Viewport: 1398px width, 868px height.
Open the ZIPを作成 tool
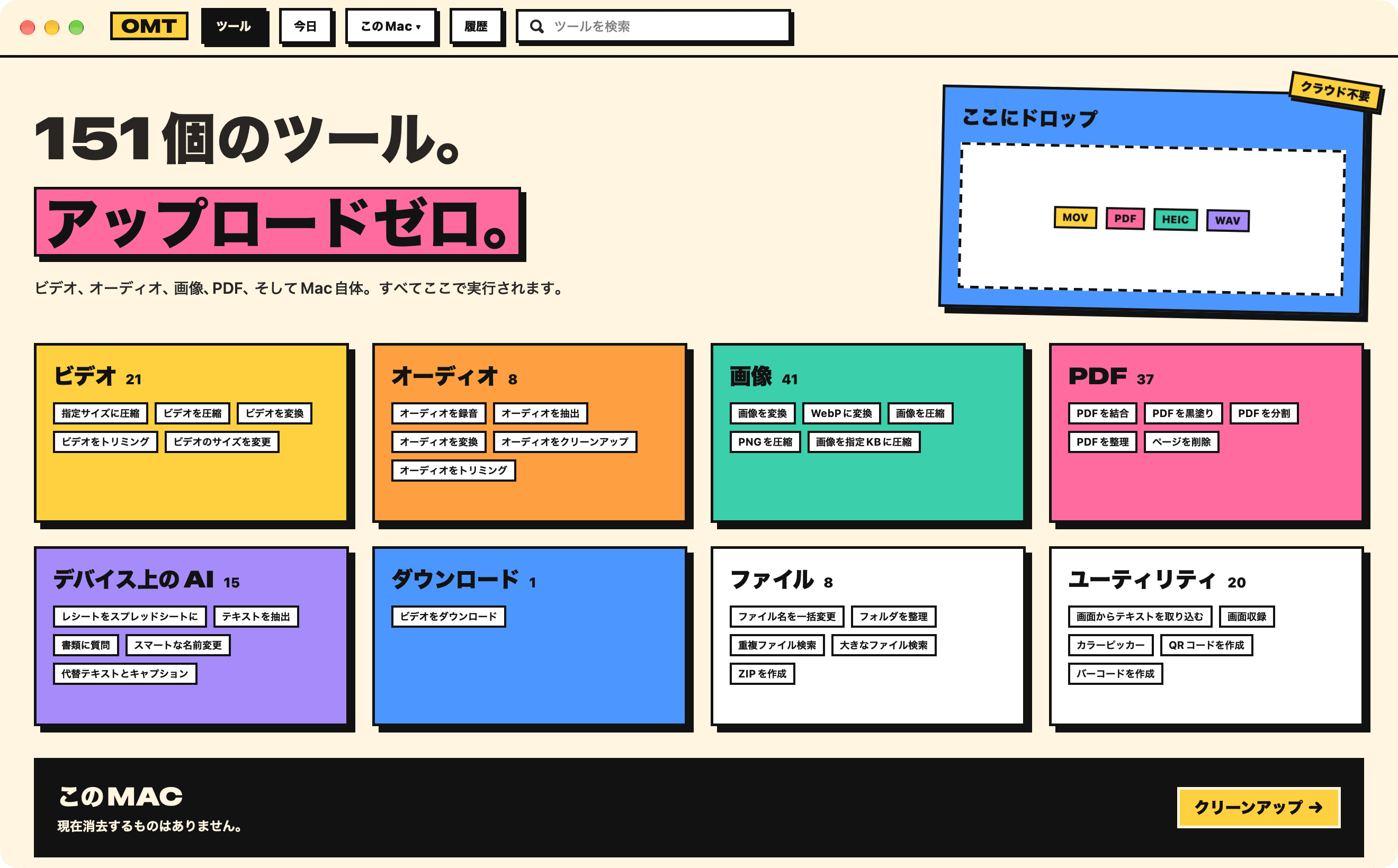pos(762,674)
